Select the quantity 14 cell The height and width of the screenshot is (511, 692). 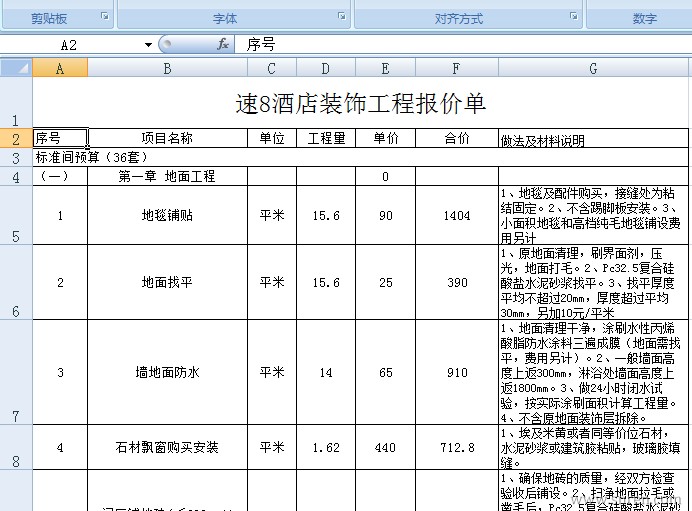coord(326,372)
